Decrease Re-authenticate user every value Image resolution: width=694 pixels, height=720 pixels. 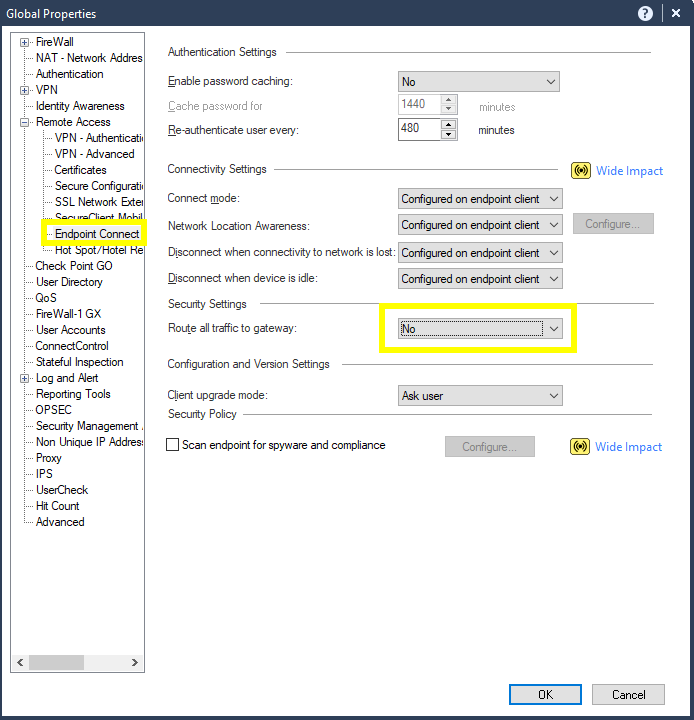(448, 135)
